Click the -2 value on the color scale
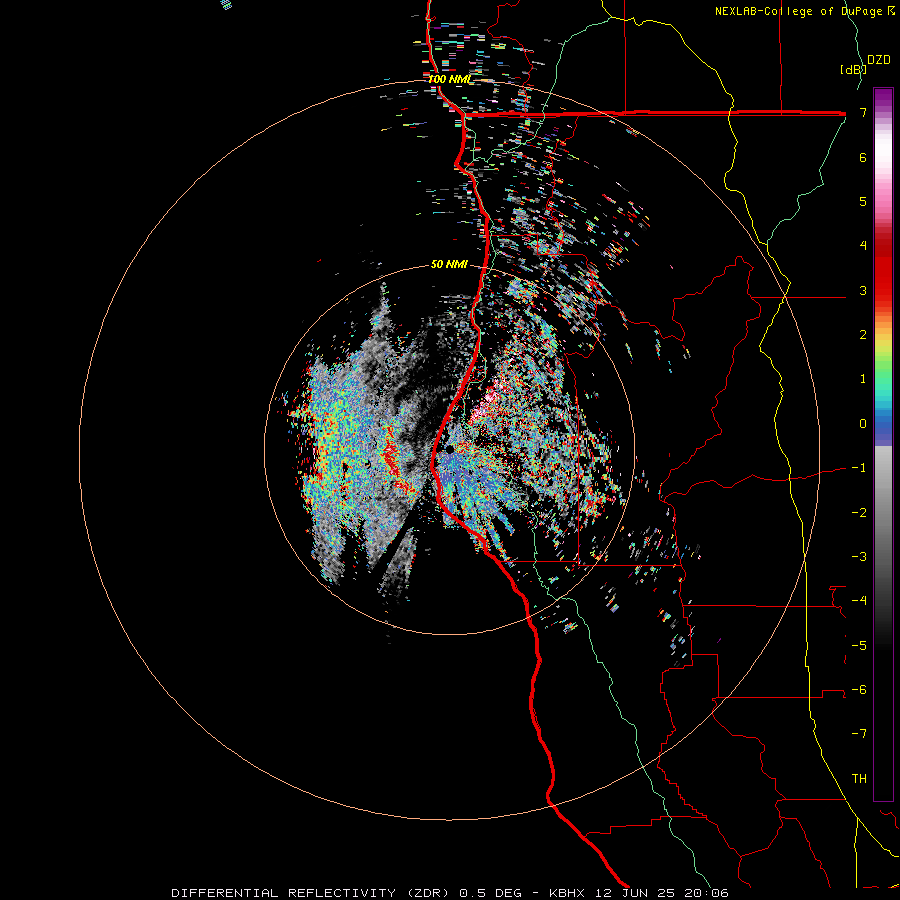 (x=859, y=513)
